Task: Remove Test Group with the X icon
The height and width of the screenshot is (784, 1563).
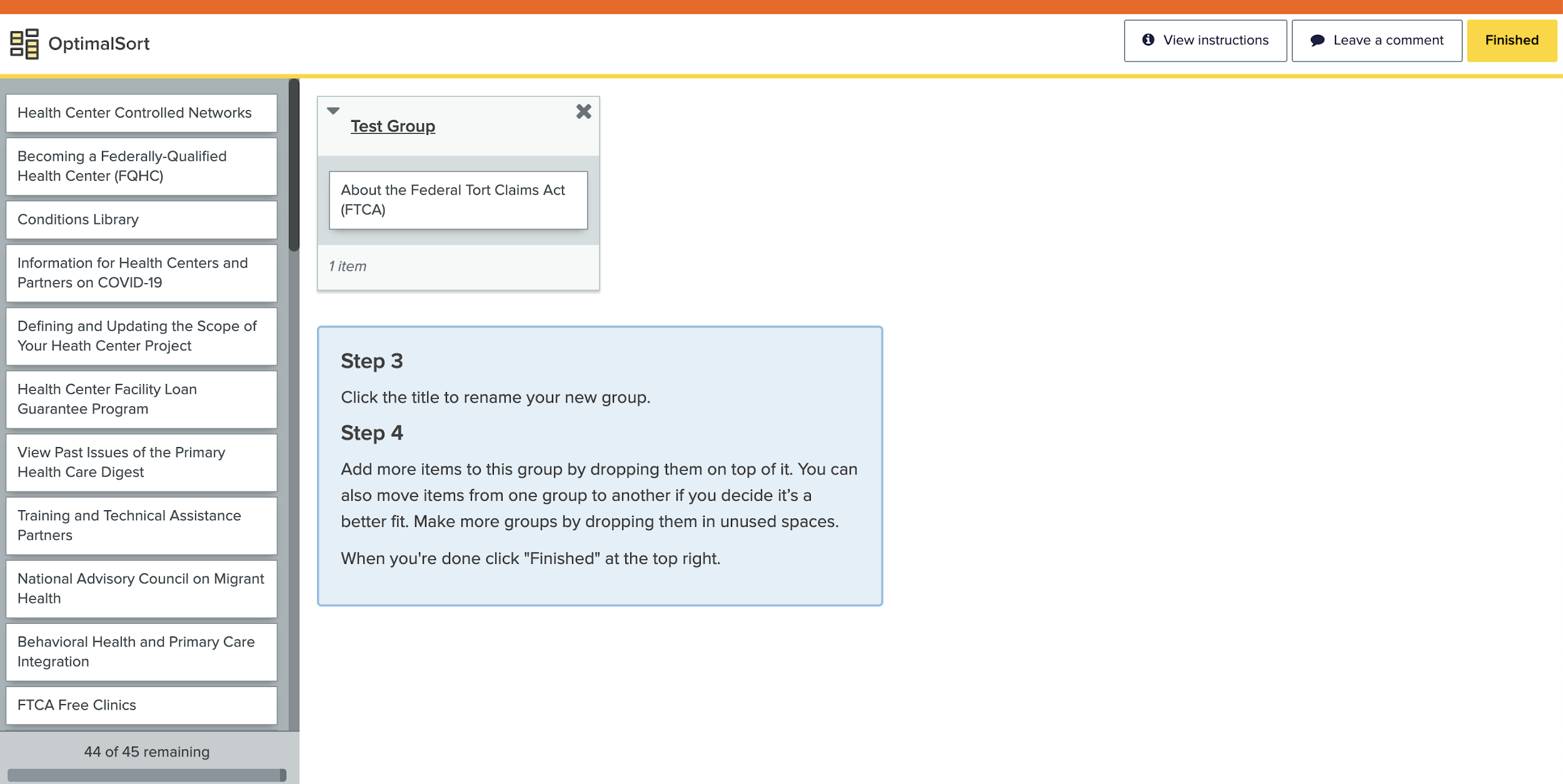Action: [x=583, y=111]
